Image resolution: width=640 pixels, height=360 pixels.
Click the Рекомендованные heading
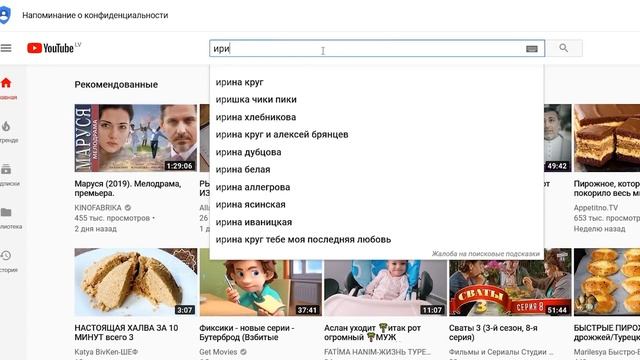(116, 84)
